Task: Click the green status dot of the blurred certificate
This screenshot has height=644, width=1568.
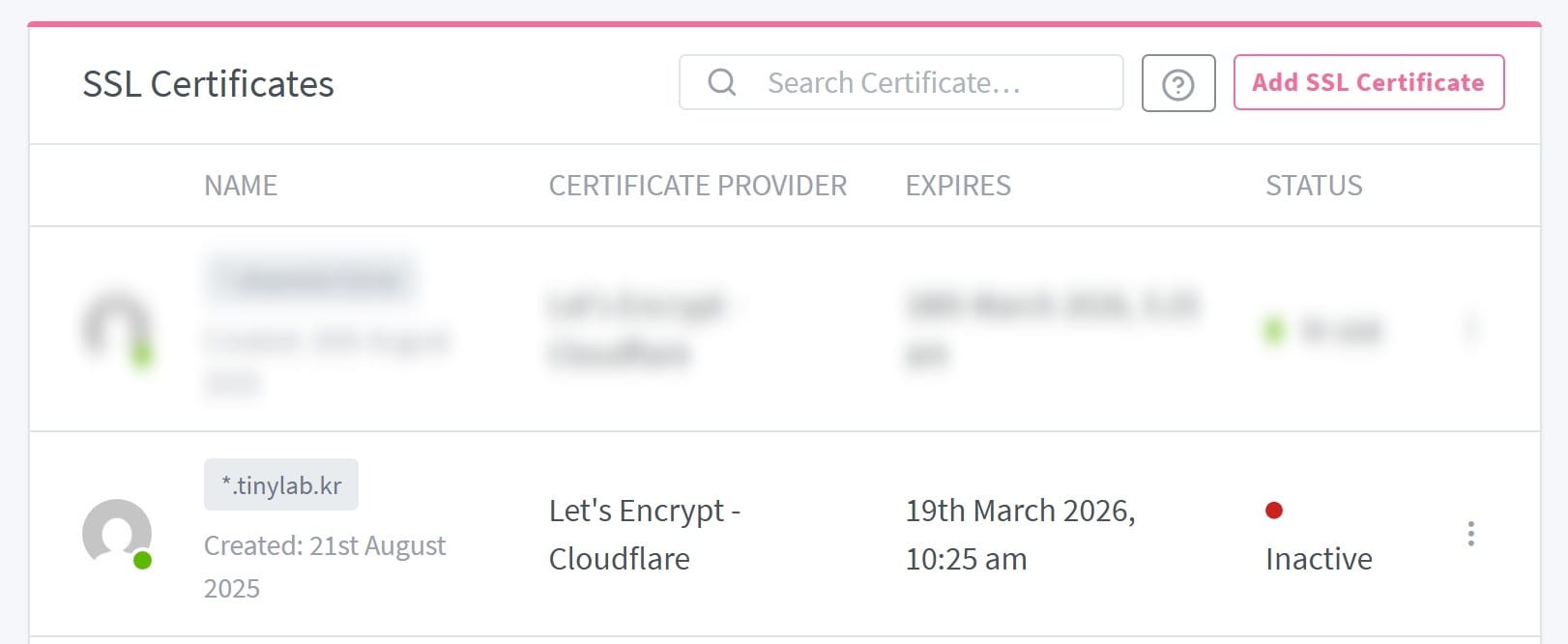Action: click(1274, 331)
